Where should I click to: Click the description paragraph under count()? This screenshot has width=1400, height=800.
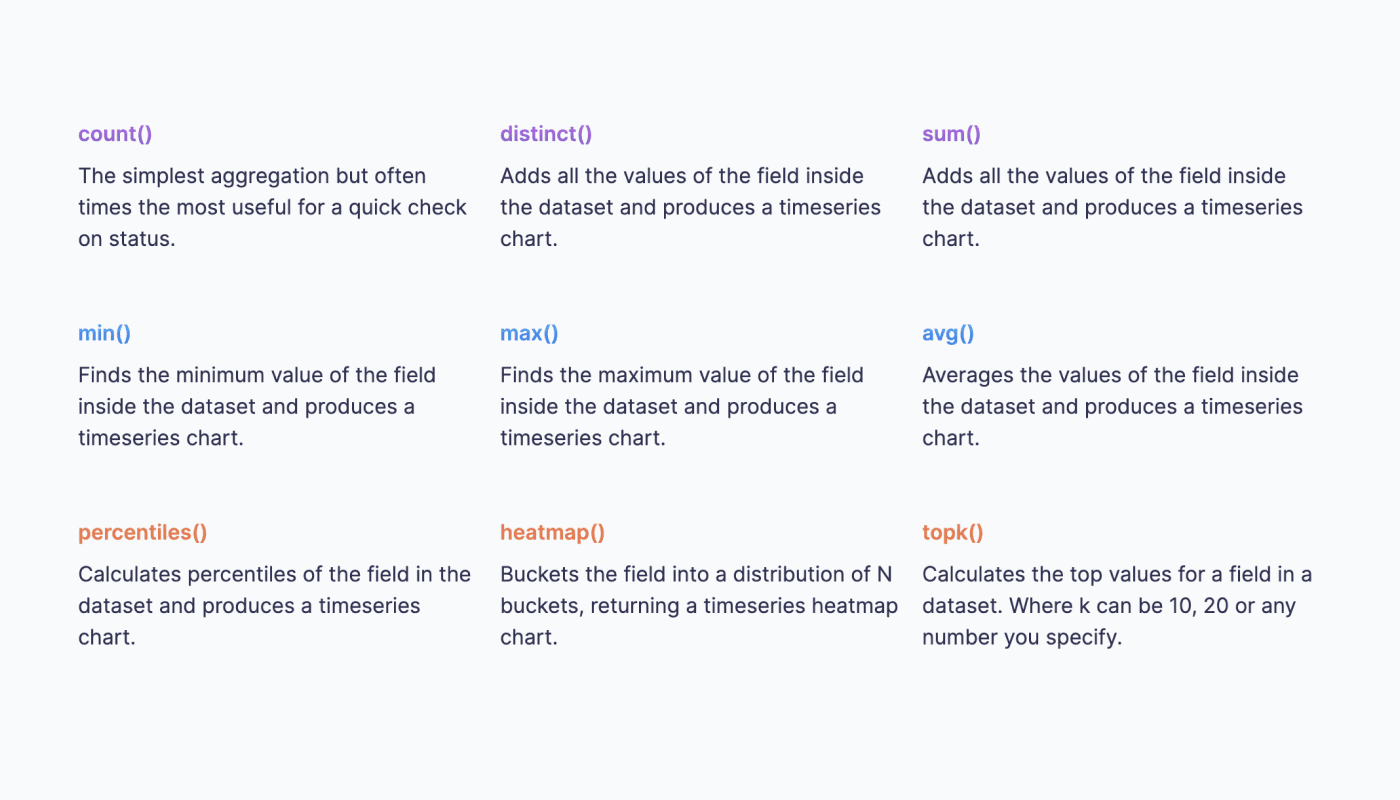pyautogui.click(x=272, y=207)
